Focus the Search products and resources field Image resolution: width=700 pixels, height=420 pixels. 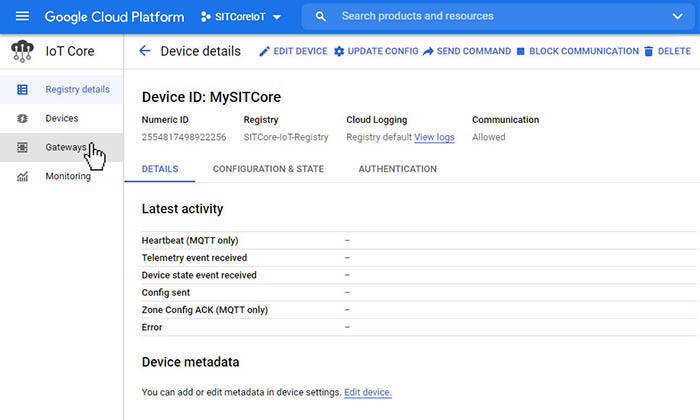point(498,17)
